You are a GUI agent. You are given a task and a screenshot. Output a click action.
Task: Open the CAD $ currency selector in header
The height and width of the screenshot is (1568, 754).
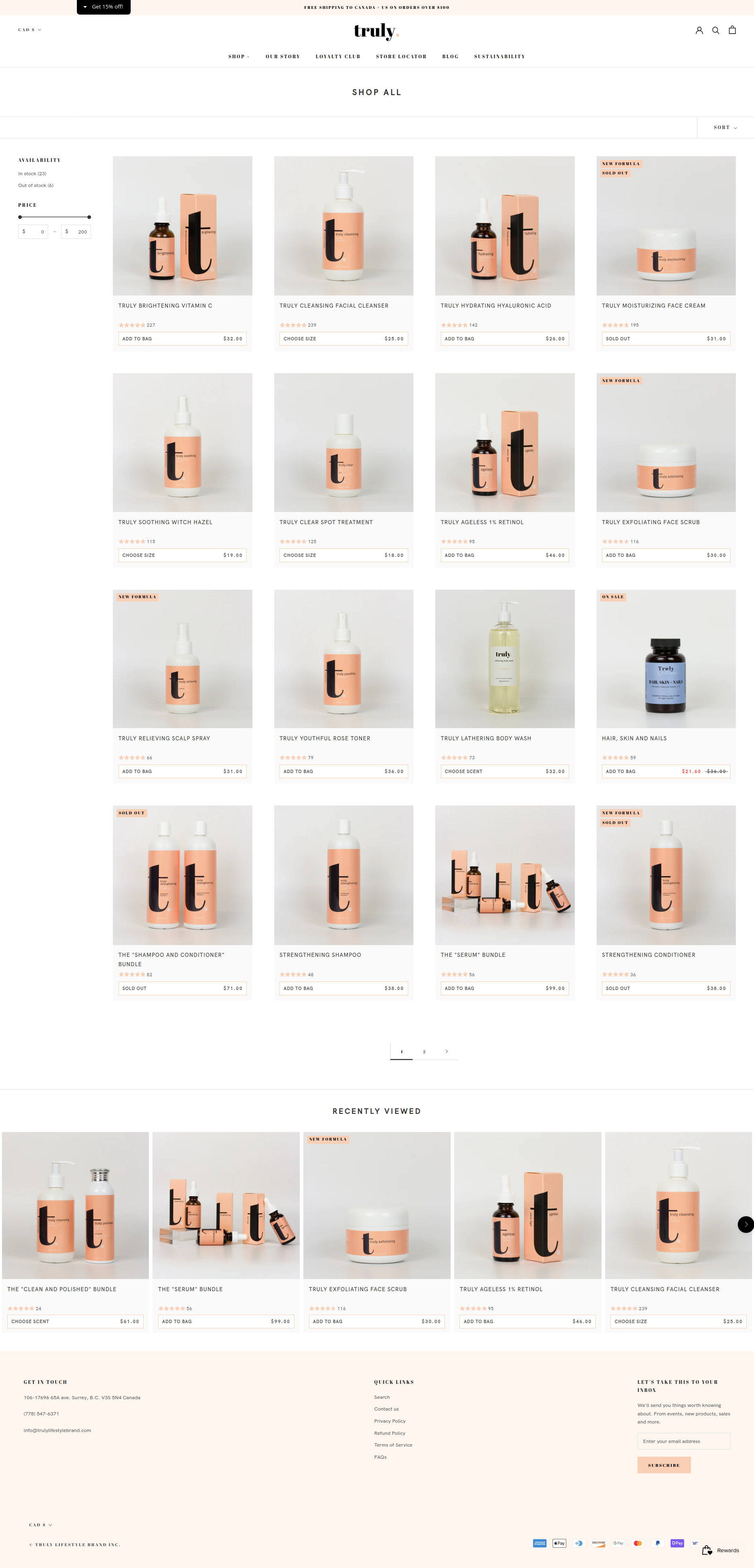click(x=30, y=30)
